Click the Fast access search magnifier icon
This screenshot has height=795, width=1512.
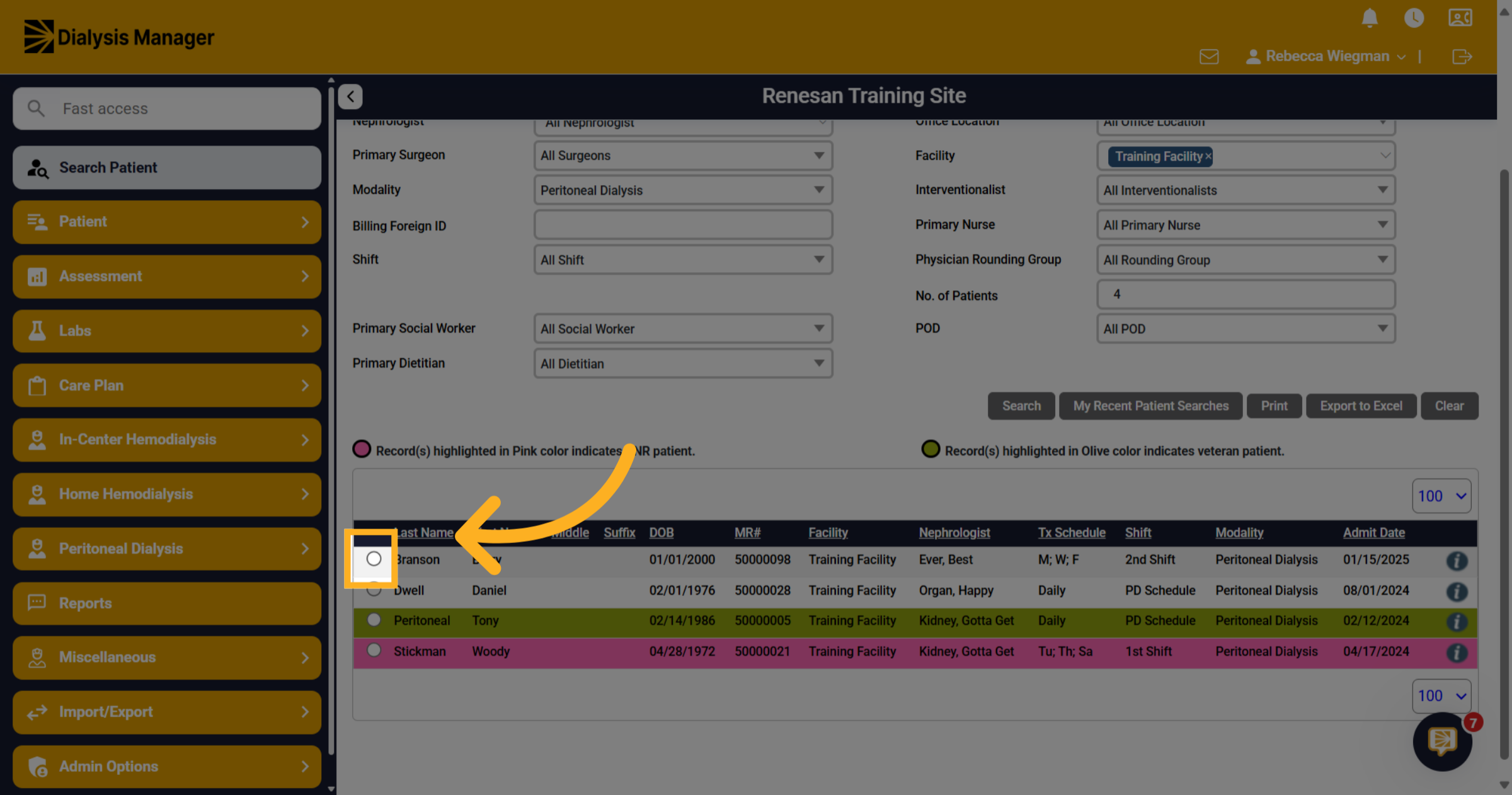37,108
